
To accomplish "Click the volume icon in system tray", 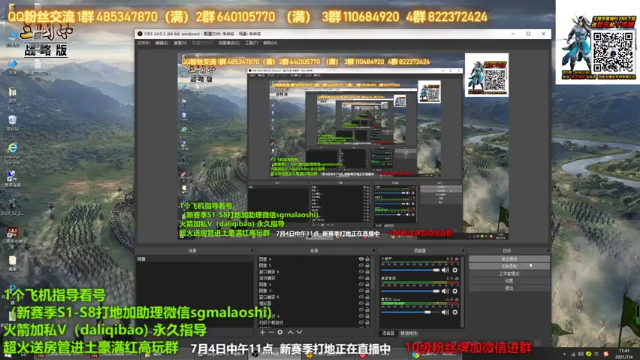I will pos(581,354).
